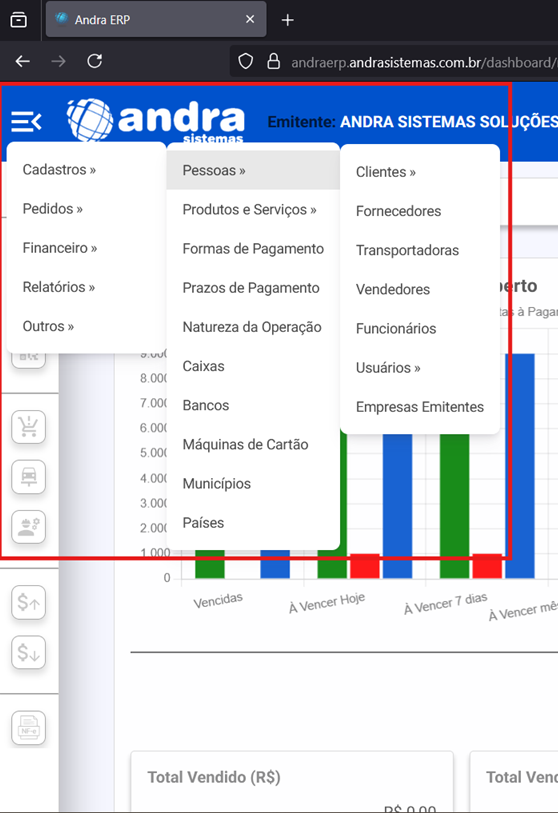Expand the Clientes submenu
This screenshot has height=813, width=558.
click(420, 172)
